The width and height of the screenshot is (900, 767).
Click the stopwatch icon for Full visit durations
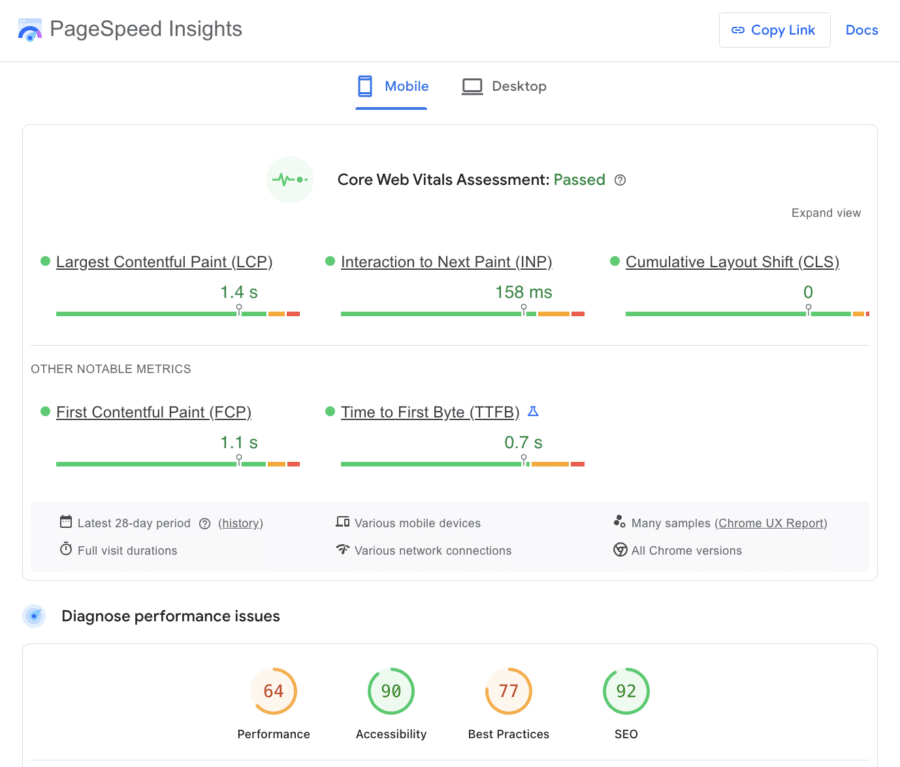pos(66,549)
